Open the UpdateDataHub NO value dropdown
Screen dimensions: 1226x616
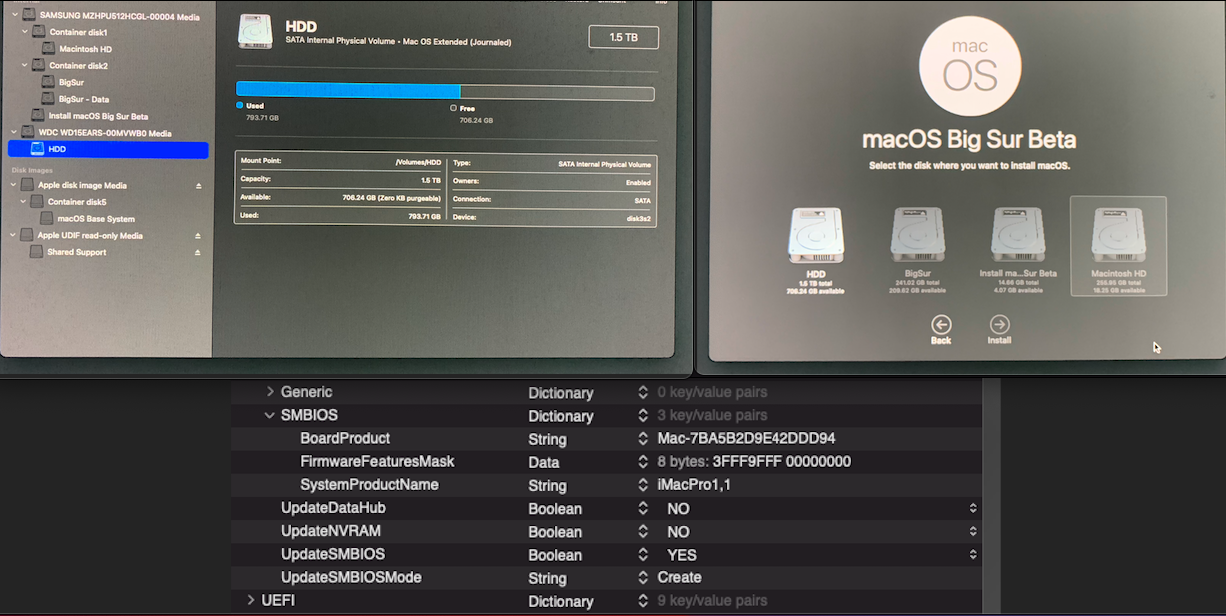coord(973,508)
